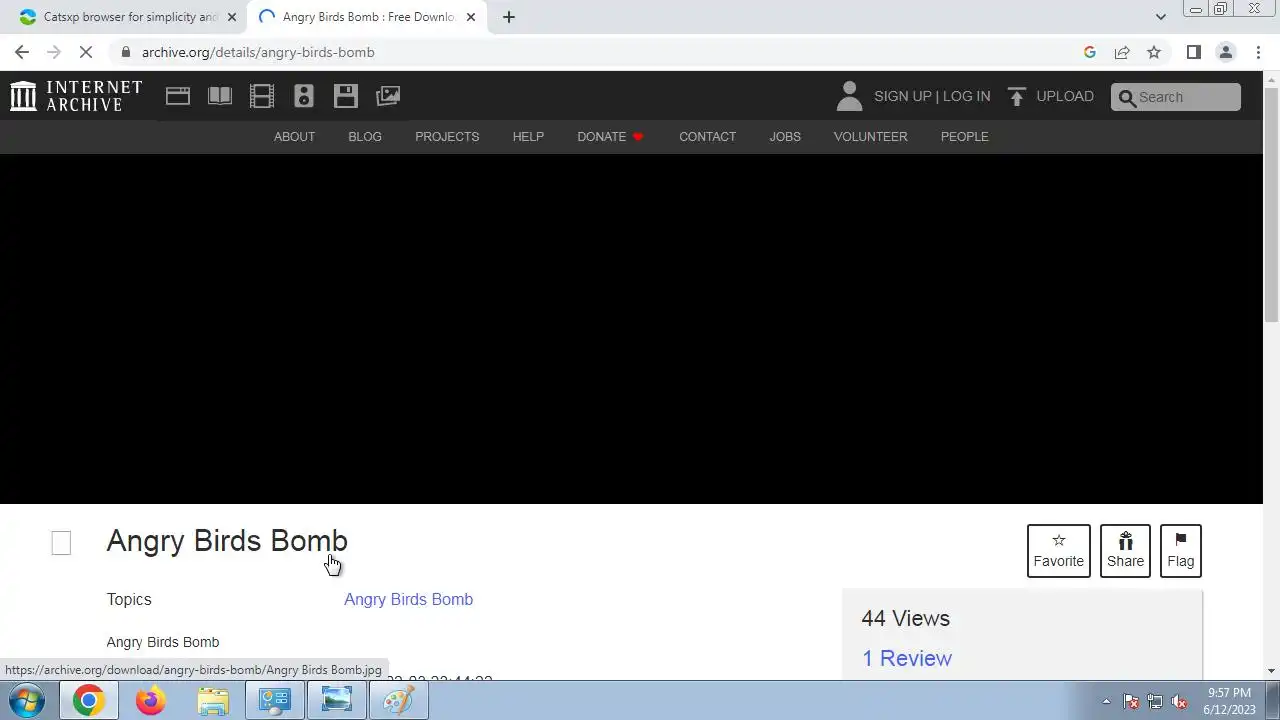This screenshot has width=1280, height=720.
Task: Open Firefox from the taskbar
Action: click(x=151, y=701)
